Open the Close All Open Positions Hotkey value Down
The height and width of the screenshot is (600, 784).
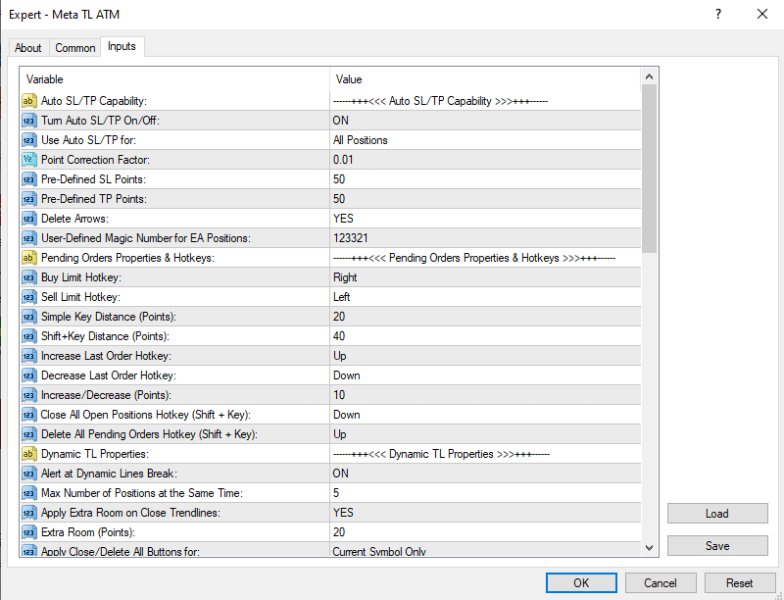[x=485, y=414]
